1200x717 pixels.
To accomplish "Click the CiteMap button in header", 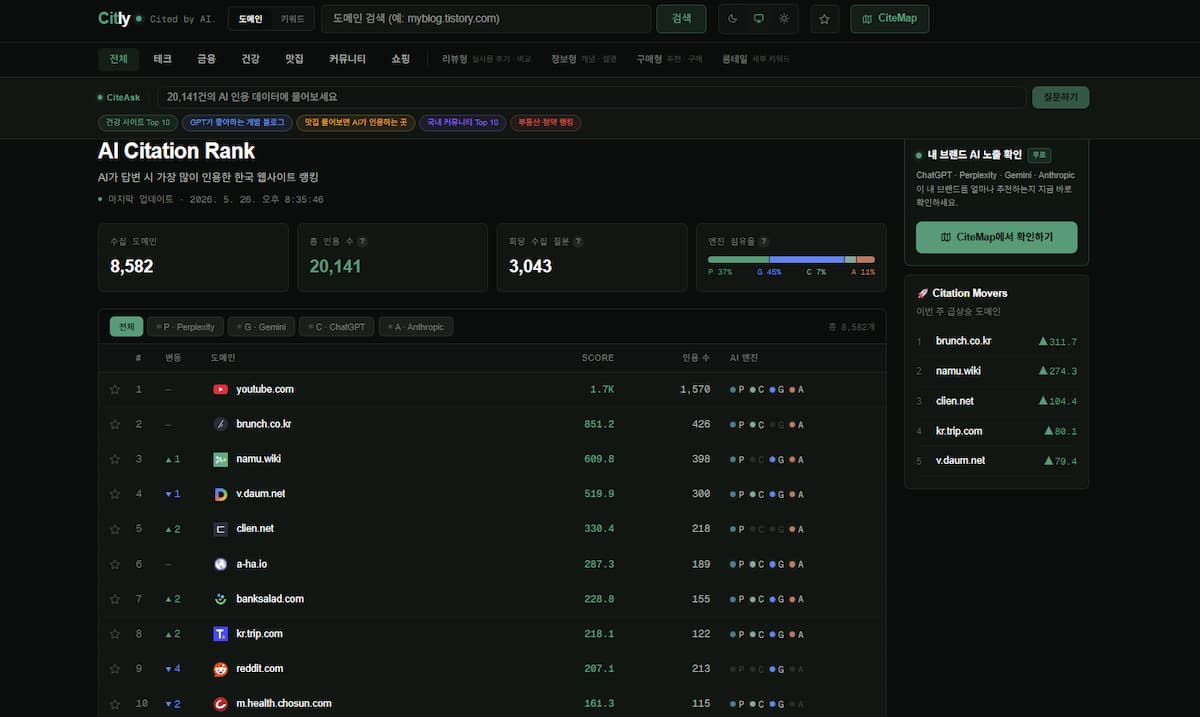I will (890, 19).
